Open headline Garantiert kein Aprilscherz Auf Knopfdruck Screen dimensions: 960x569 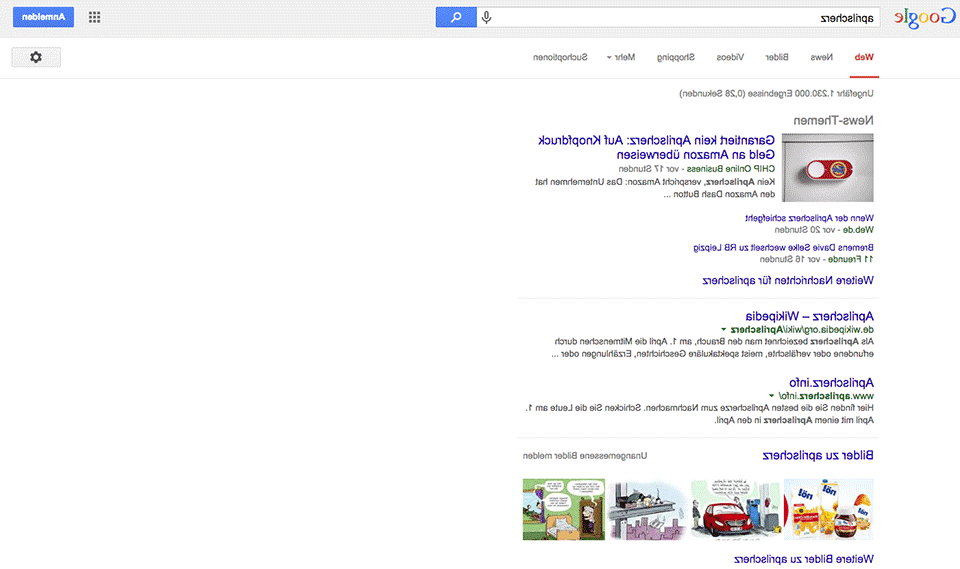pos(656,147)
